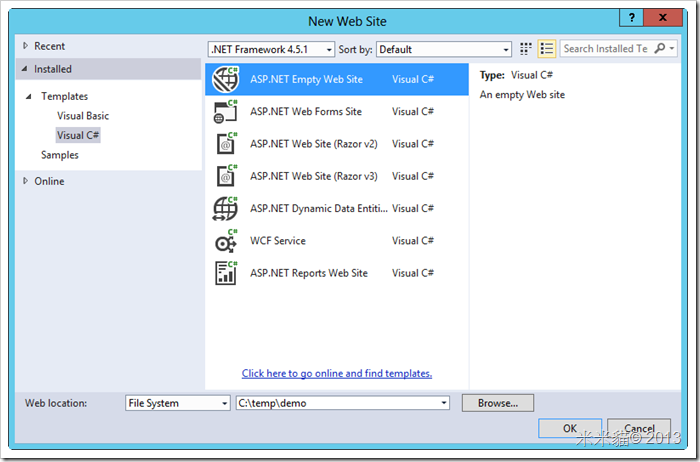700x462 pixels.
Task: Collapse the Templates tree arrow
Action: click(29, 96)
